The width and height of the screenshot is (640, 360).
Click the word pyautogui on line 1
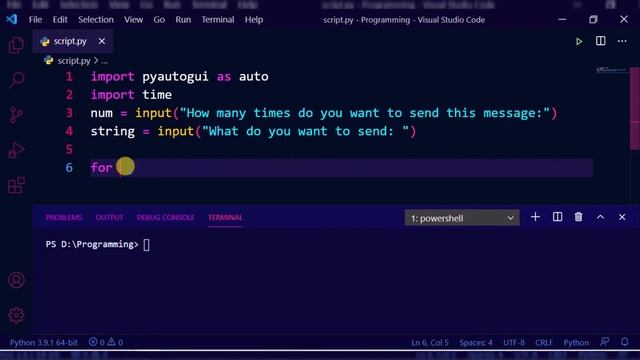(175, 77)
